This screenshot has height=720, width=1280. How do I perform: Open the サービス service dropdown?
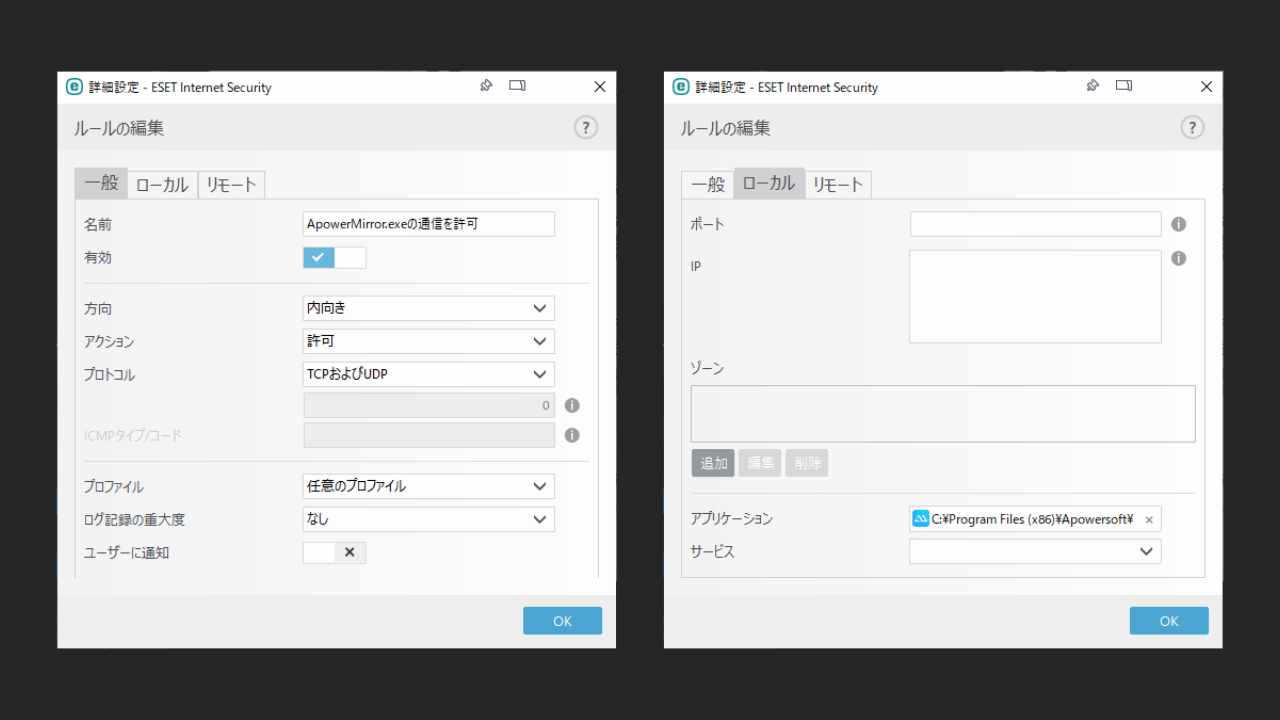coord(1035,551)
